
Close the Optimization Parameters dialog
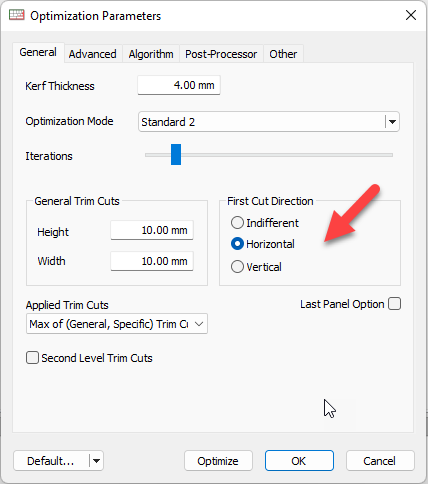411,15
